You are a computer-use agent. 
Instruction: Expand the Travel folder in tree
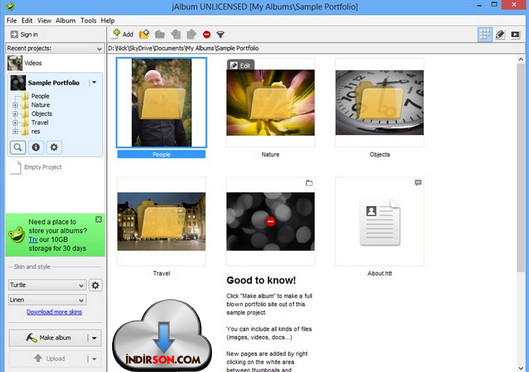point(15,122)
